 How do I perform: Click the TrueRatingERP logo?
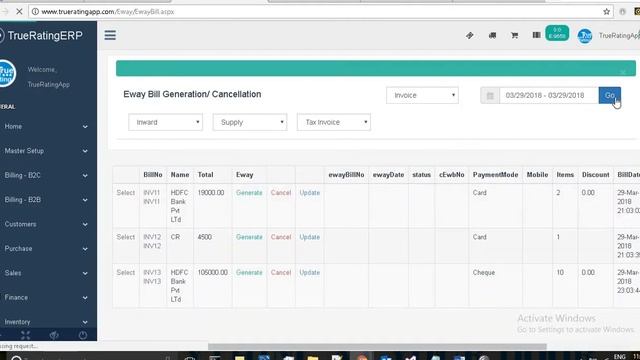pyautogui.click(x=42, y=36)
